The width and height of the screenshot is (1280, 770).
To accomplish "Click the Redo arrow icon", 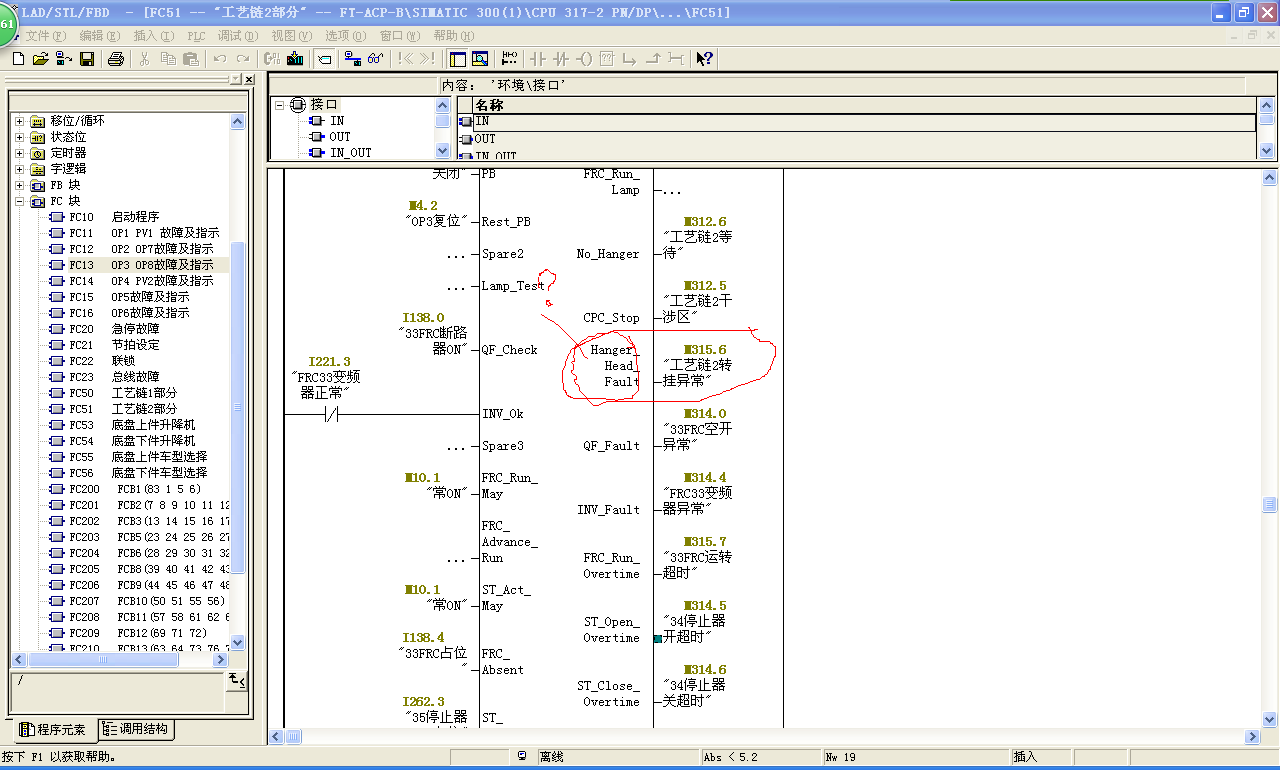I will [243, 59].
